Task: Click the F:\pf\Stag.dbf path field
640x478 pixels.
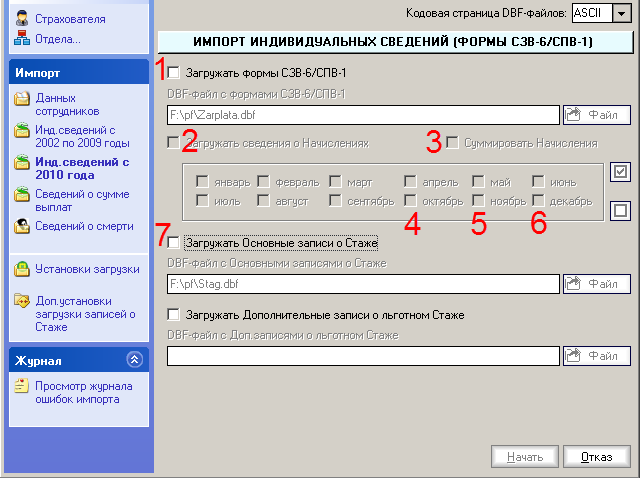Action: (363, 284)
